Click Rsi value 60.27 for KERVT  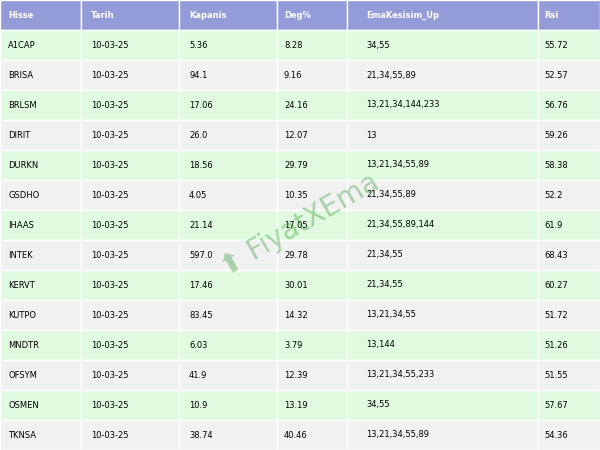click(556, 285)
